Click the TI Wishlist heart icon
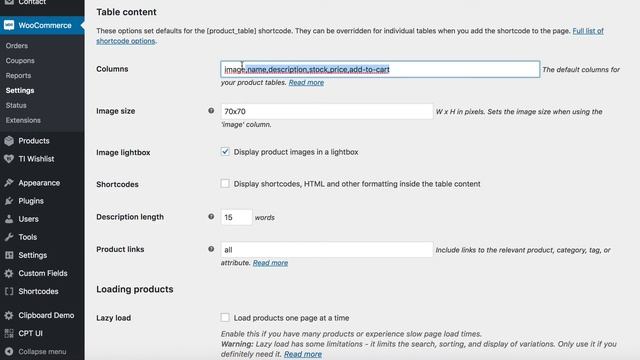 tap(9, 159)
